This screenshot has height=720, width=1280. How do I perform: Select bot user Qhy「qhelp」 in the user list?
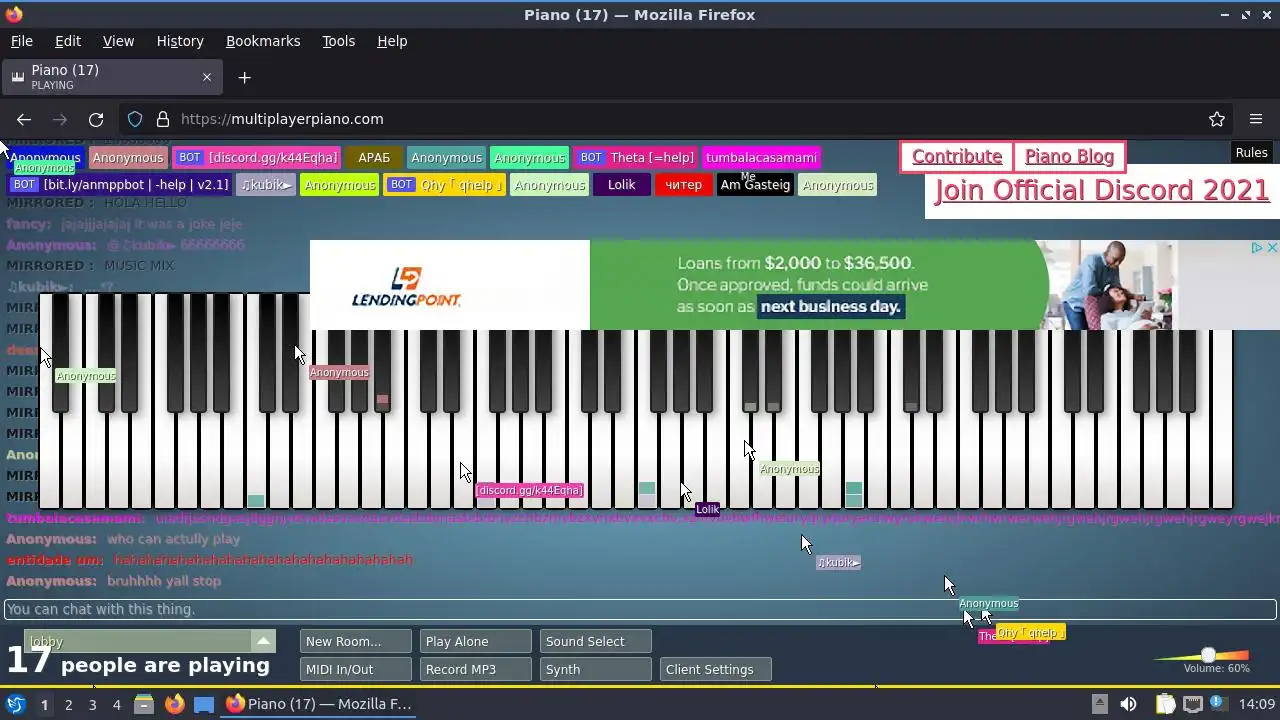[444, 185]
